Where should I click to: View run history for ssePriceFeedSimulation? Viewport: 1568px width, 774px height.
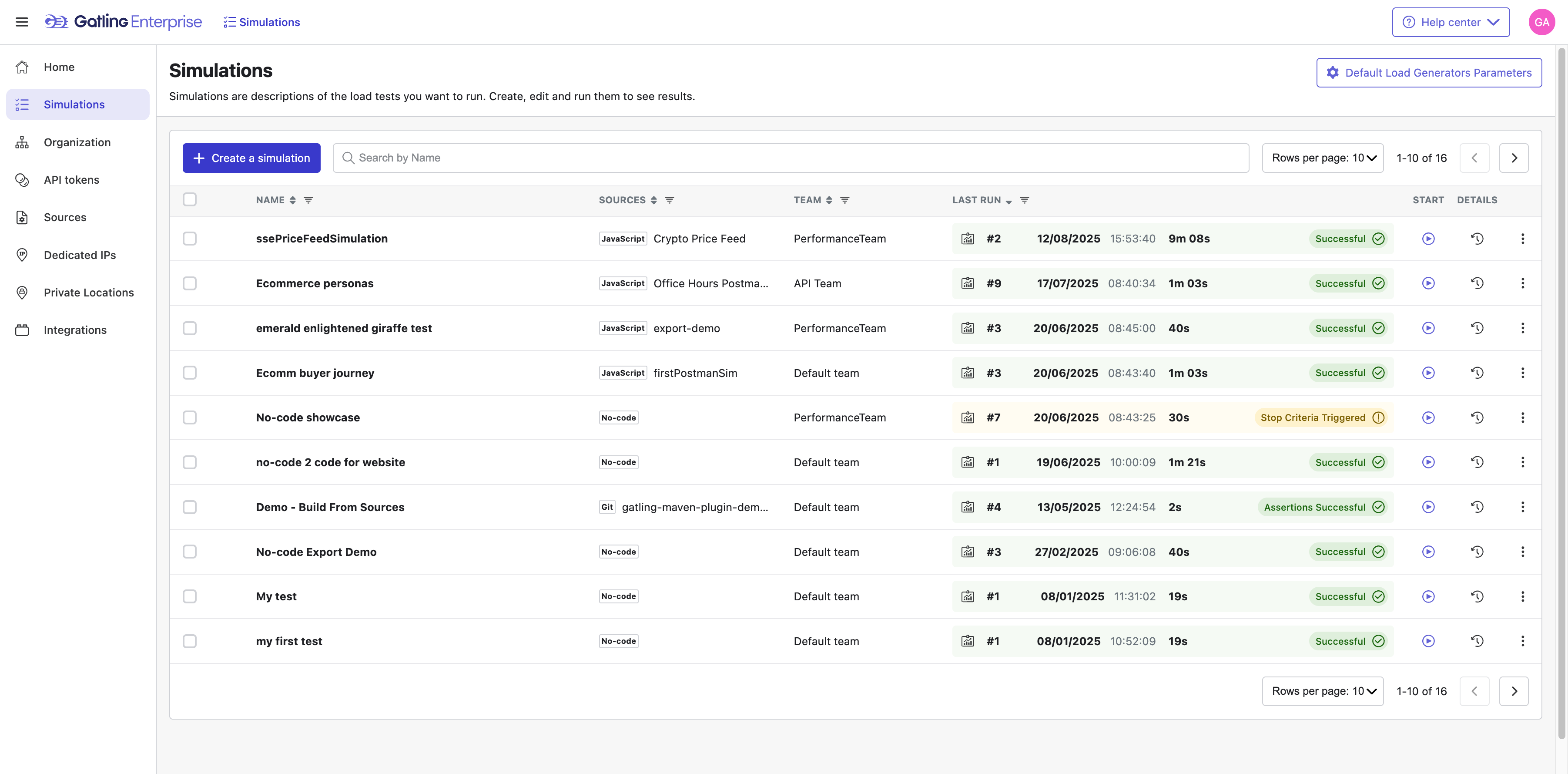coord(1478,239)
